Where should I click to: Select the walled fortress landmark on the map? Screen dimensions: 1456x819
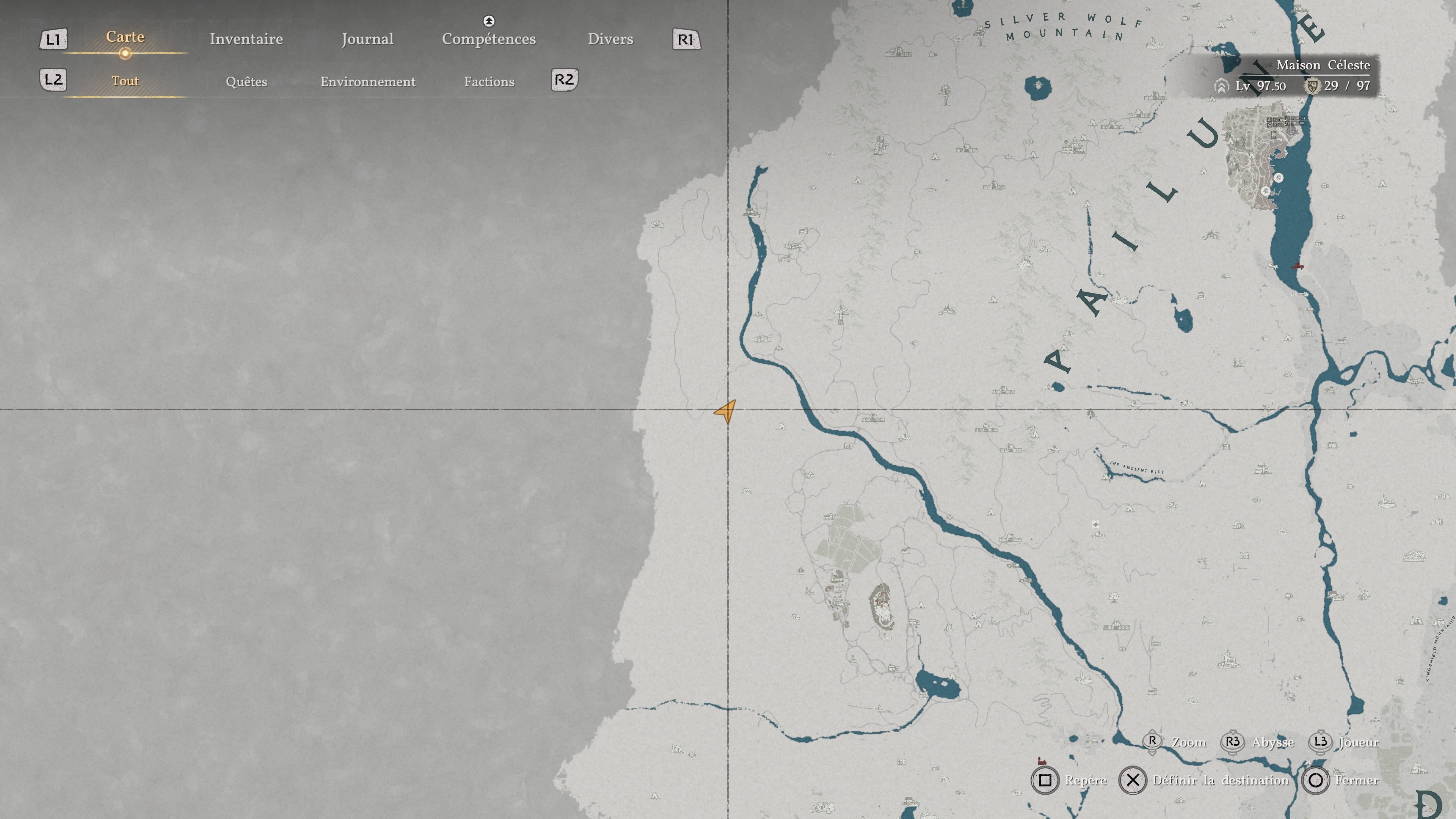pyautogui.click(x=882, y=607)
